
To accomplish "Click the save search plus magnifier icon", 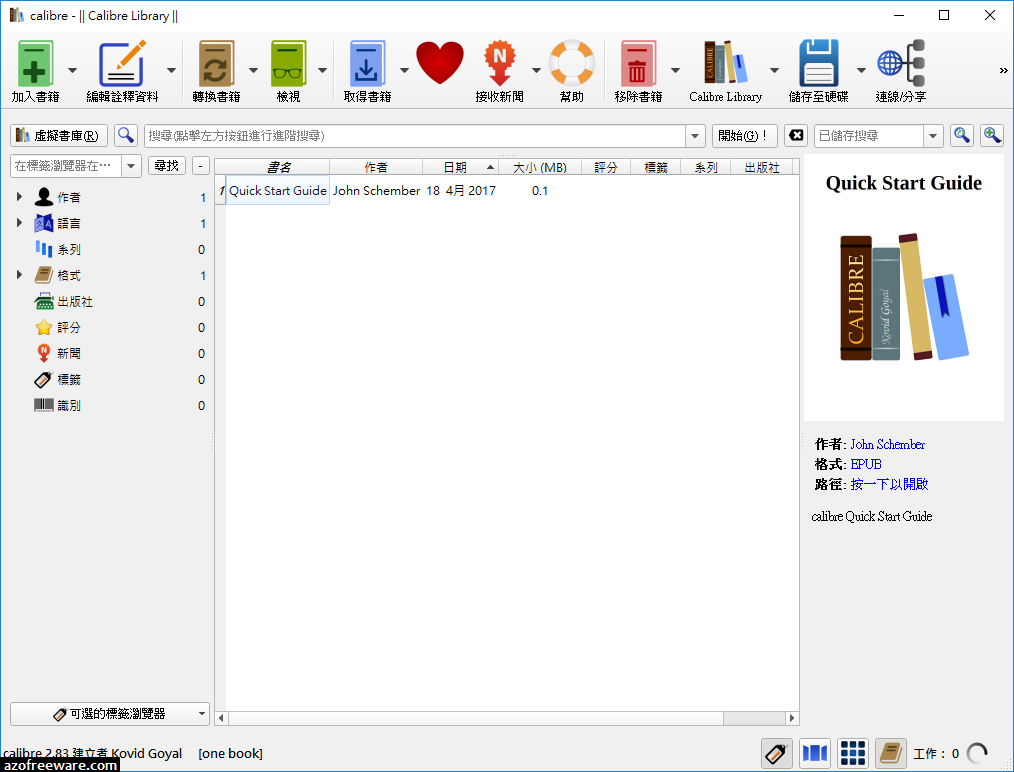I will click(992, 135).
